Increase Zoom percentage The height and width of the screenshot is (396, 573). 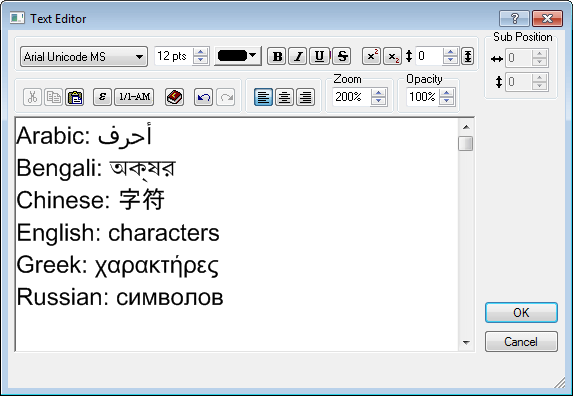coord(379,93)
